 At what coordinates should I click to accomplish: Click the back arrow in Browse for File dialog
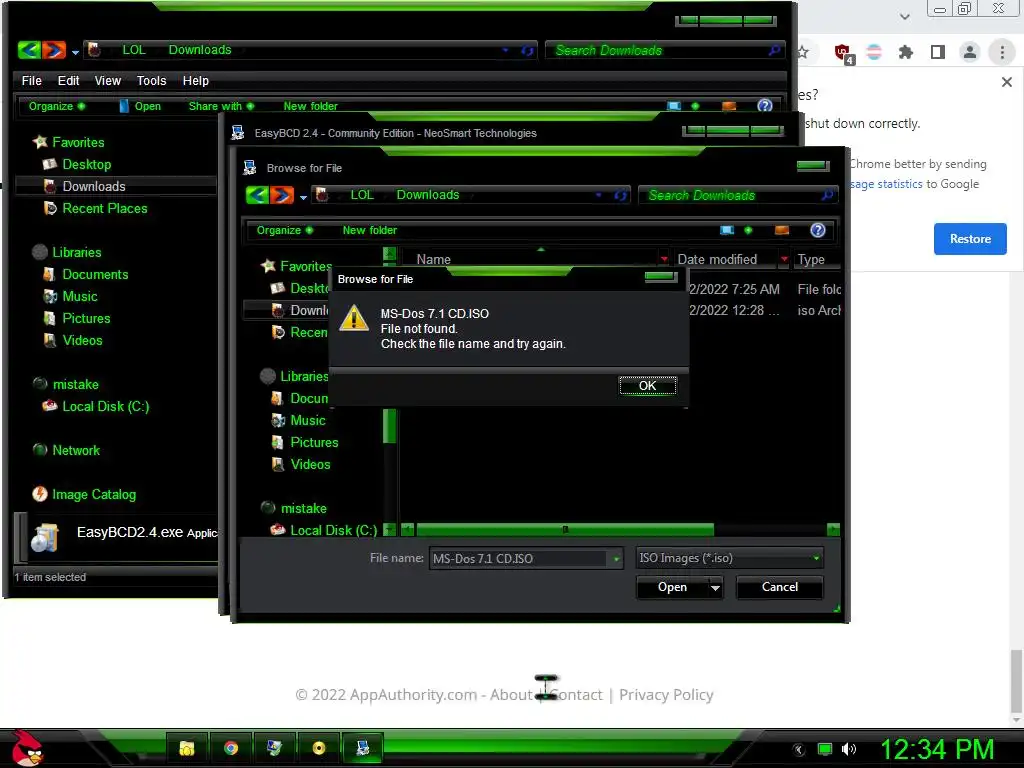tap(257, 195)
